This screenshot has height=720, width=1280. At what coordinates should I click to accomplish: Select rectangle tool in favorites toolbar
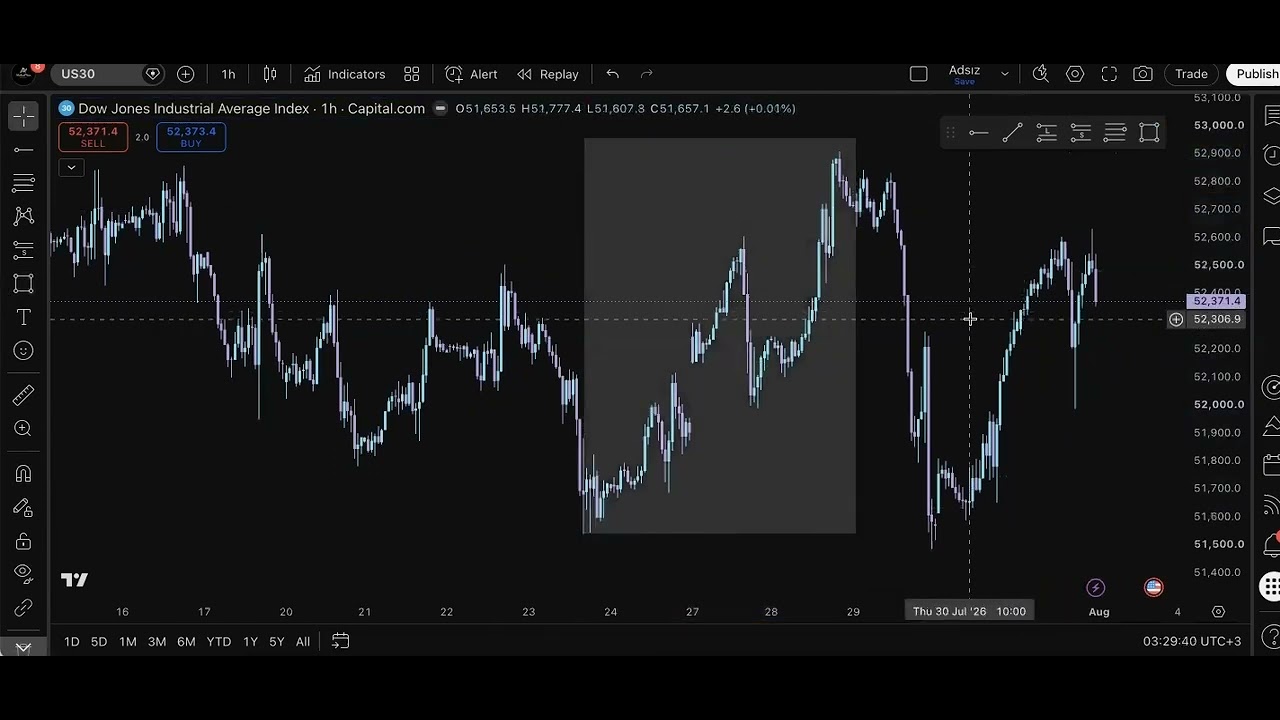(1149, 132)
